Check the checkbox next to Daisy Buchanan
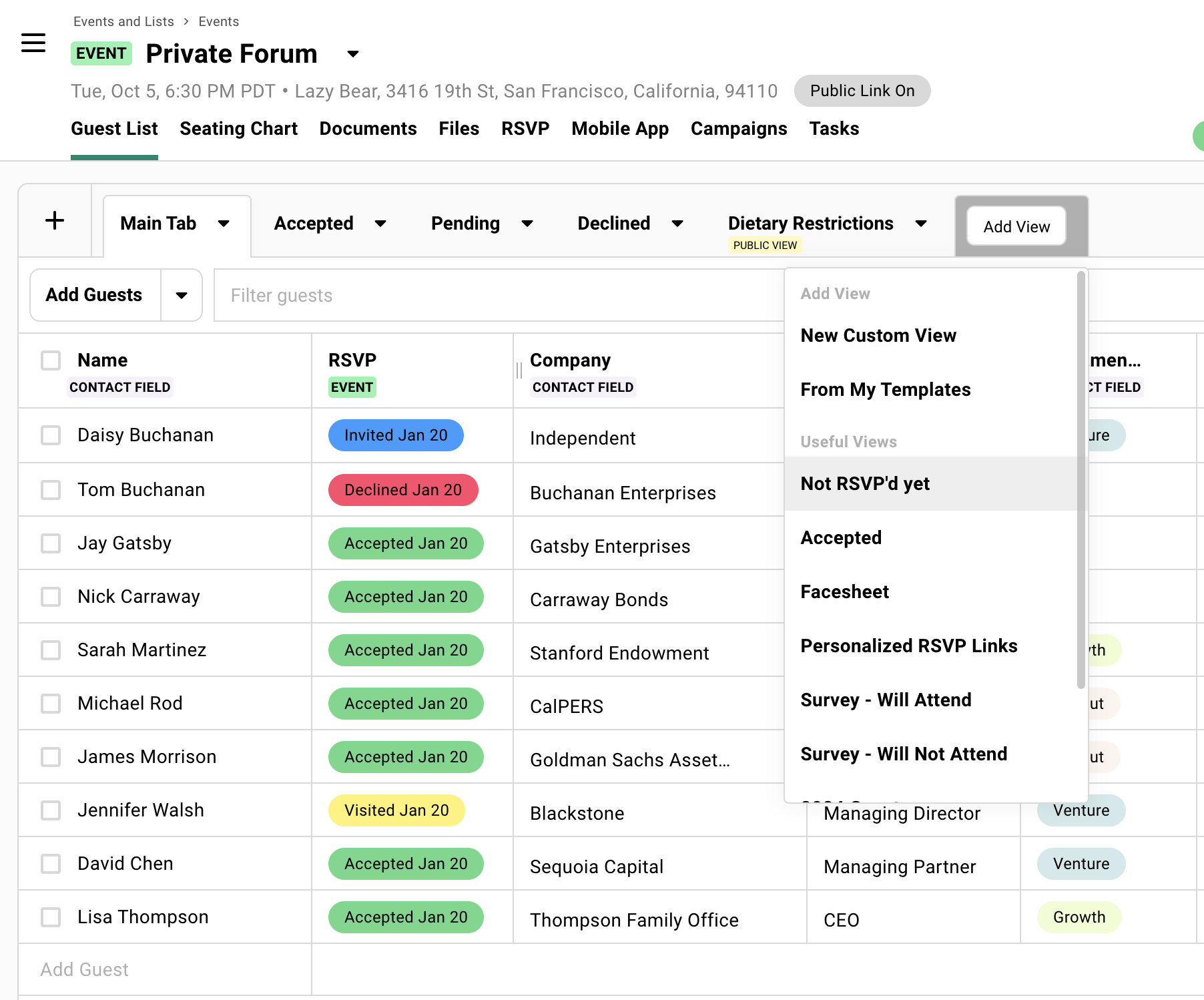The image size is (1204, 1000). [x=51, y=435]
